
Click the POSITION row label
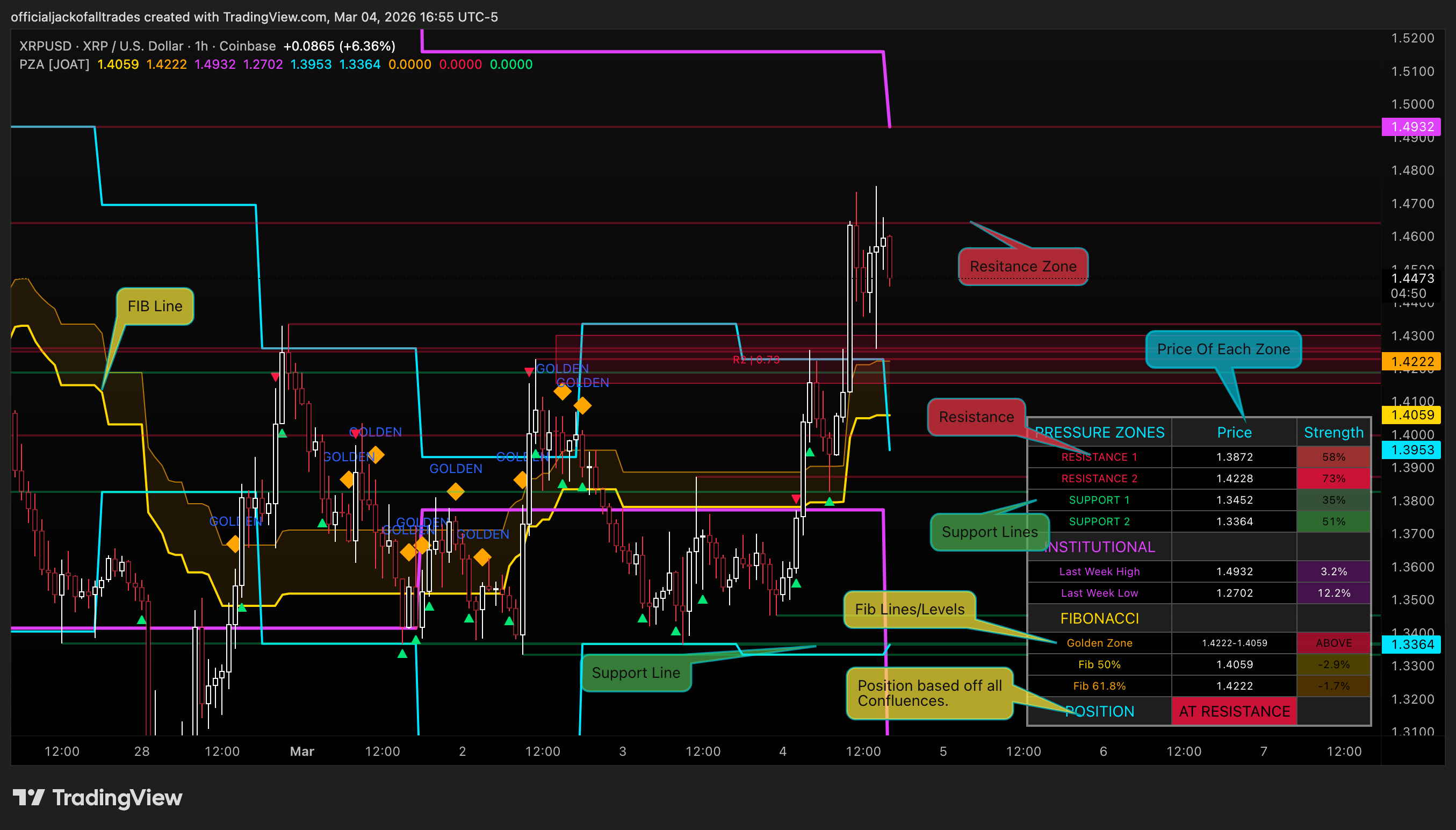pyautogui.click(x=1099, y=711)
